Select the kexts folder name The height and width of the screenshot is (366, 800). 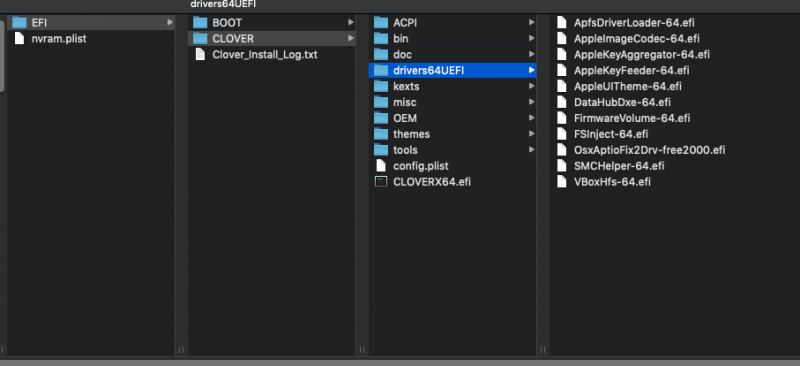pos(406,86)
